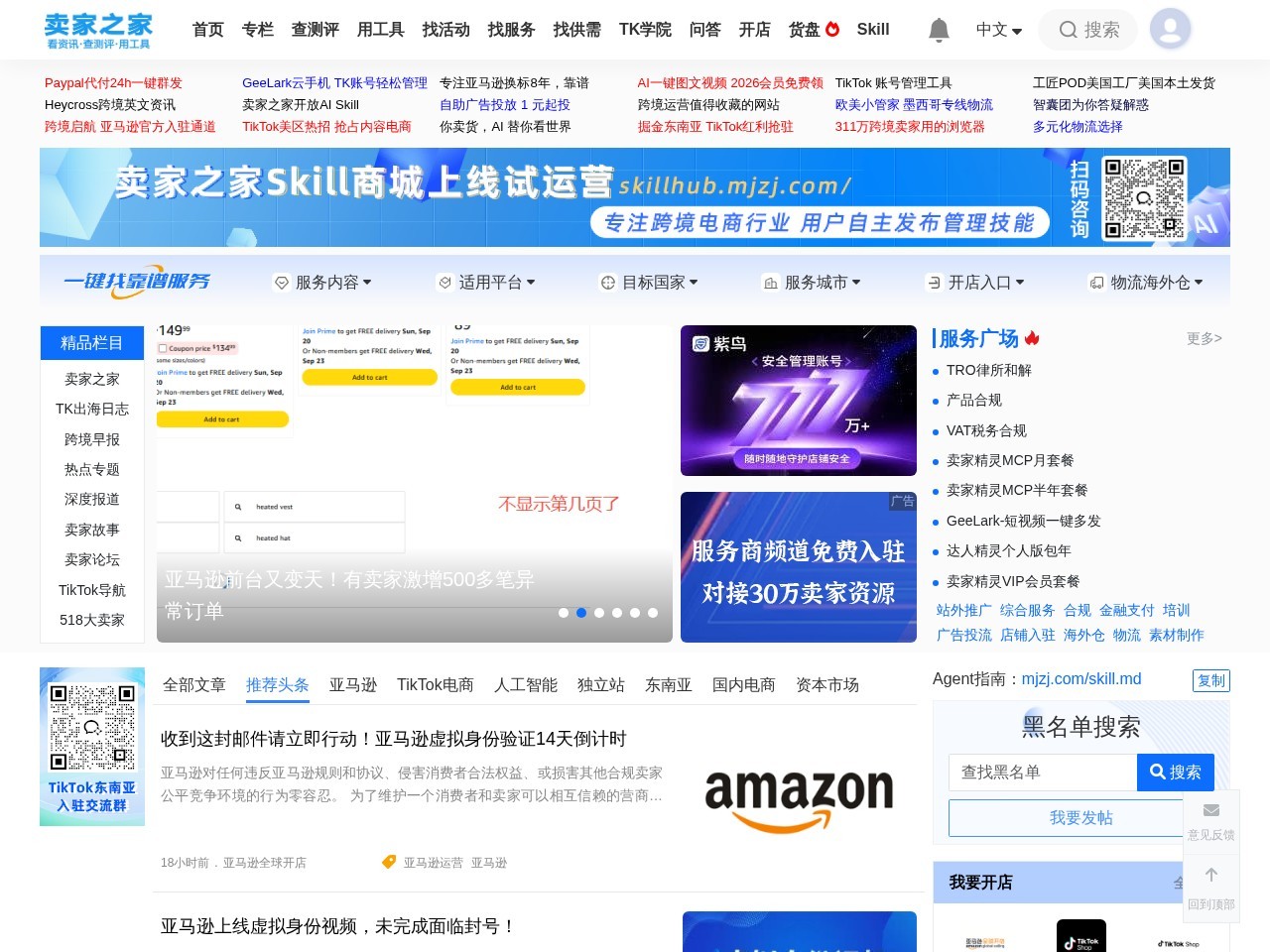The width and height of the screenshot is (1270, 952).
Task: Click the 卖家之家Skill商城 banner
Action: pyautogui.click(x=635, y=197)
